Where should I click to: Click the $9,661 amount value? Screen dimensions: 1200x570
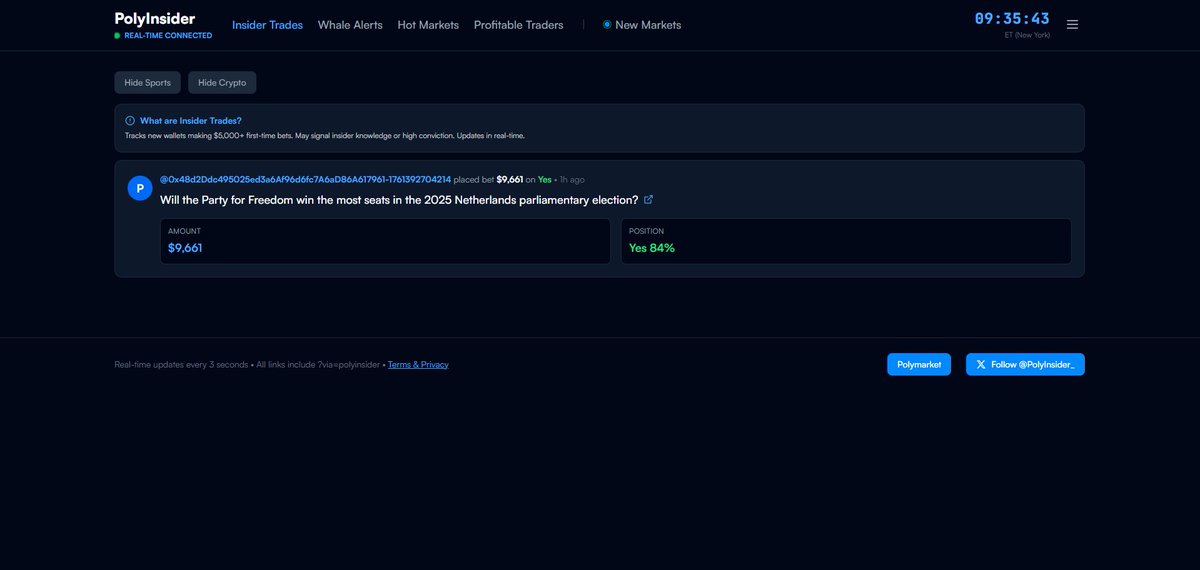pos(185,248)
